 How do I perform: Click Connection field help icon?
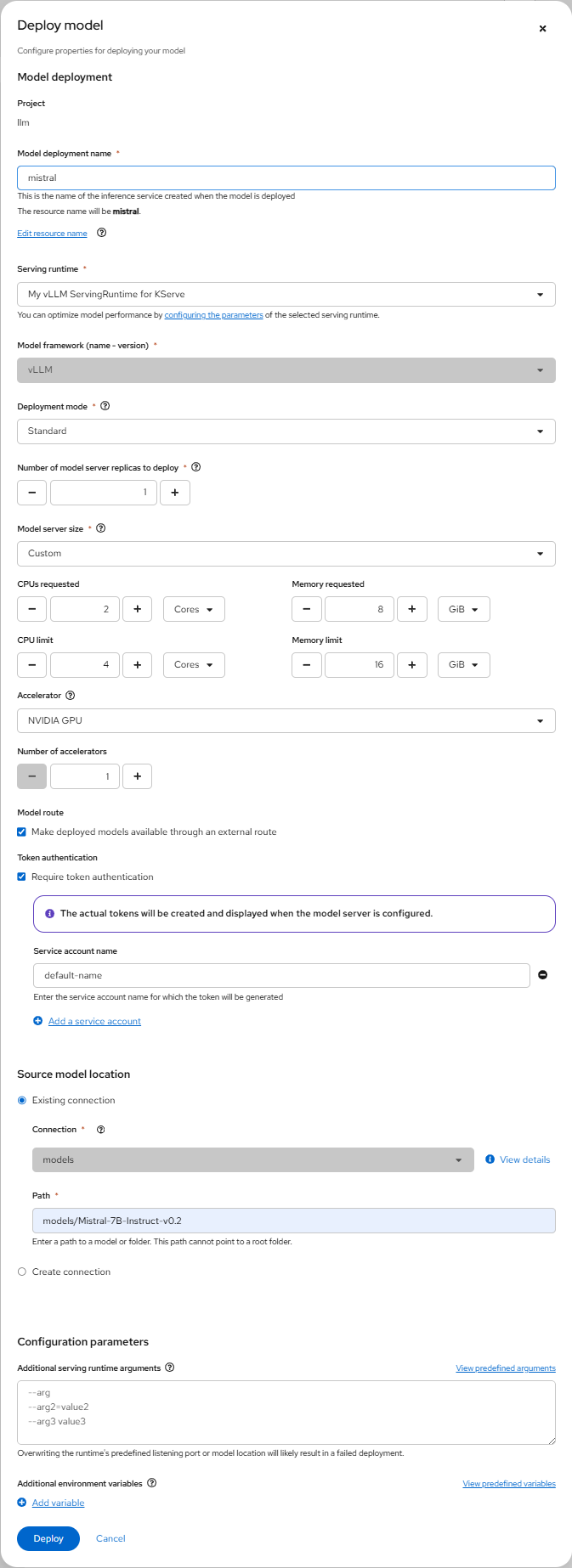click(x=101, y=1130)
